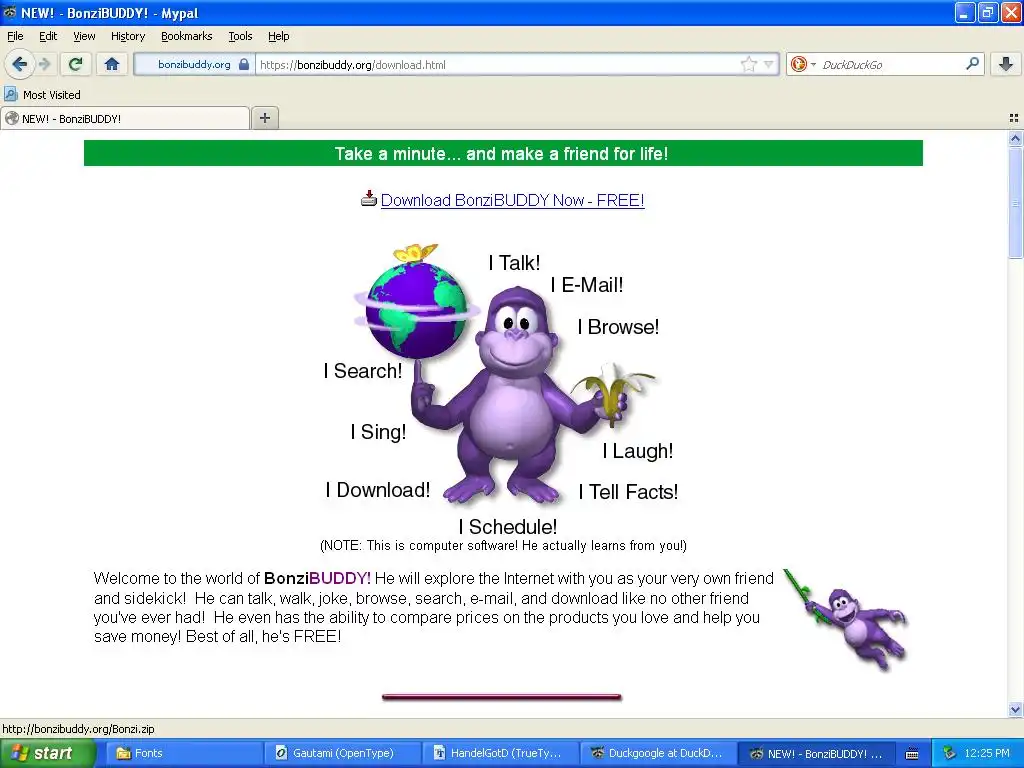Open the URL history dropdown arrow
The image size is (1024, 768).
769,64
